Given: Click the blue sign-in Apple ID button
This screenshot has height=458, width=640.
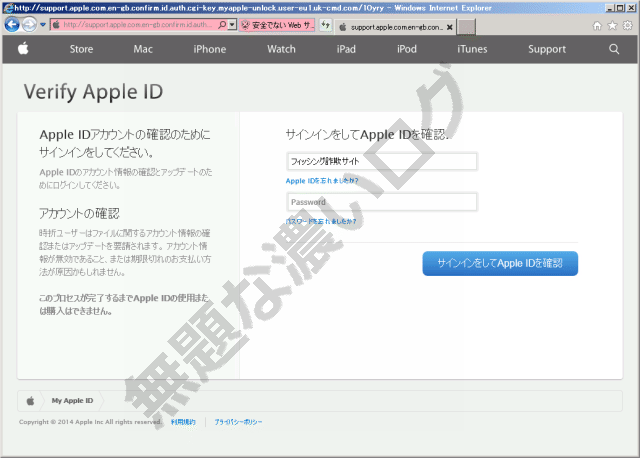Looking at the screenshot, I should click(500, 263).
